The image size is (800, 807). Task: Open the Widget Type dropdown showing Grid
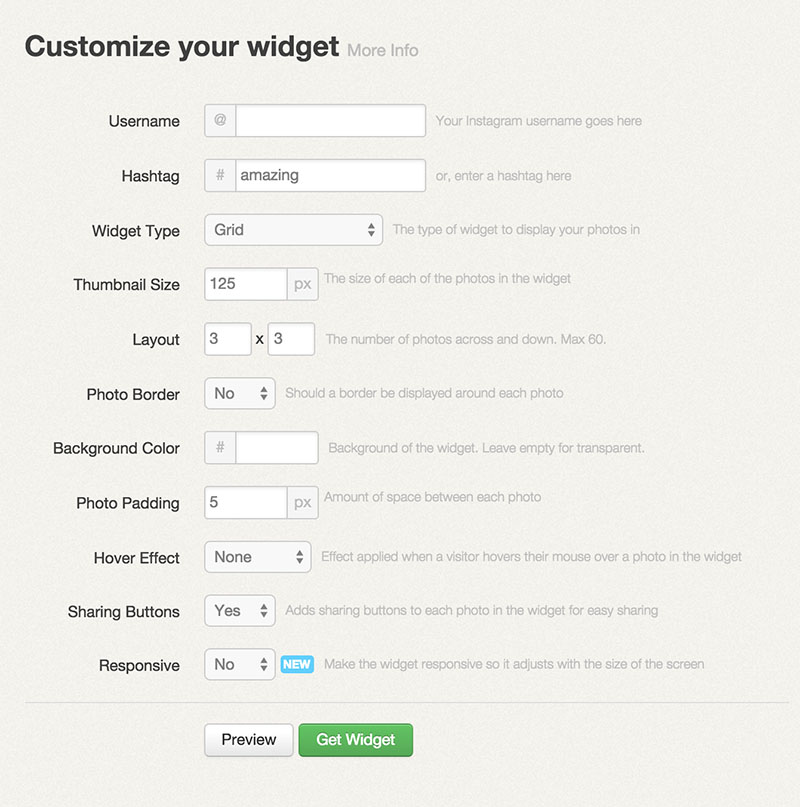(x=293, y=230)
